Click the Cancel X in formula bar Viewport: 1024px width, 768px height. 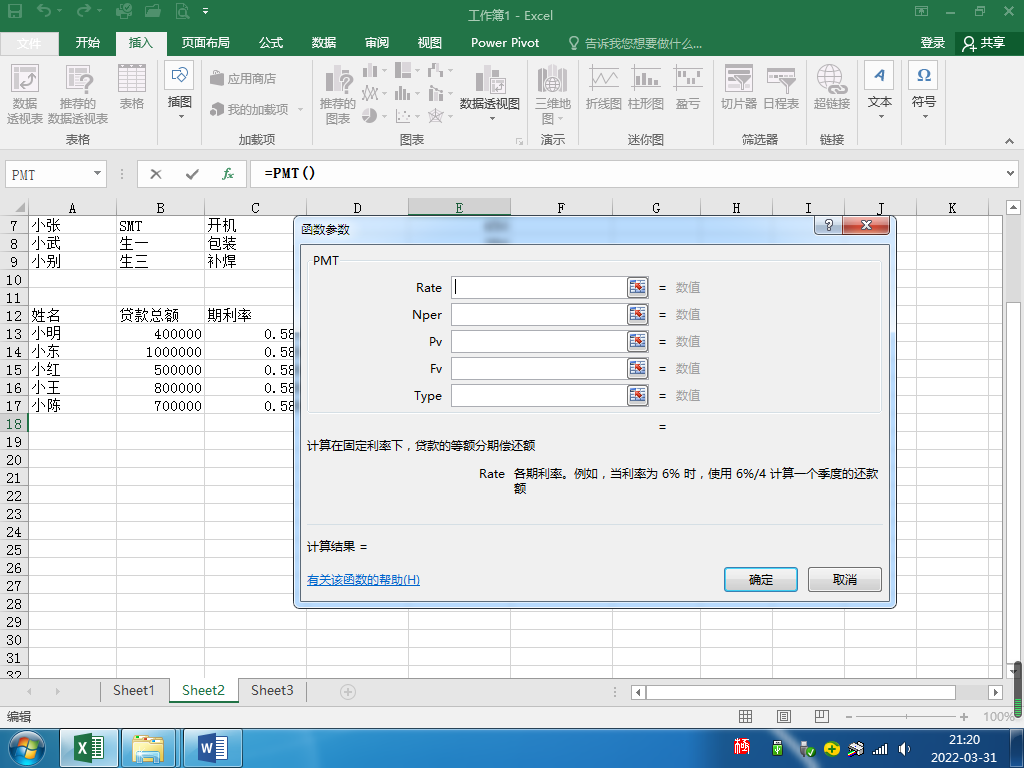click(x=155, y=174)
